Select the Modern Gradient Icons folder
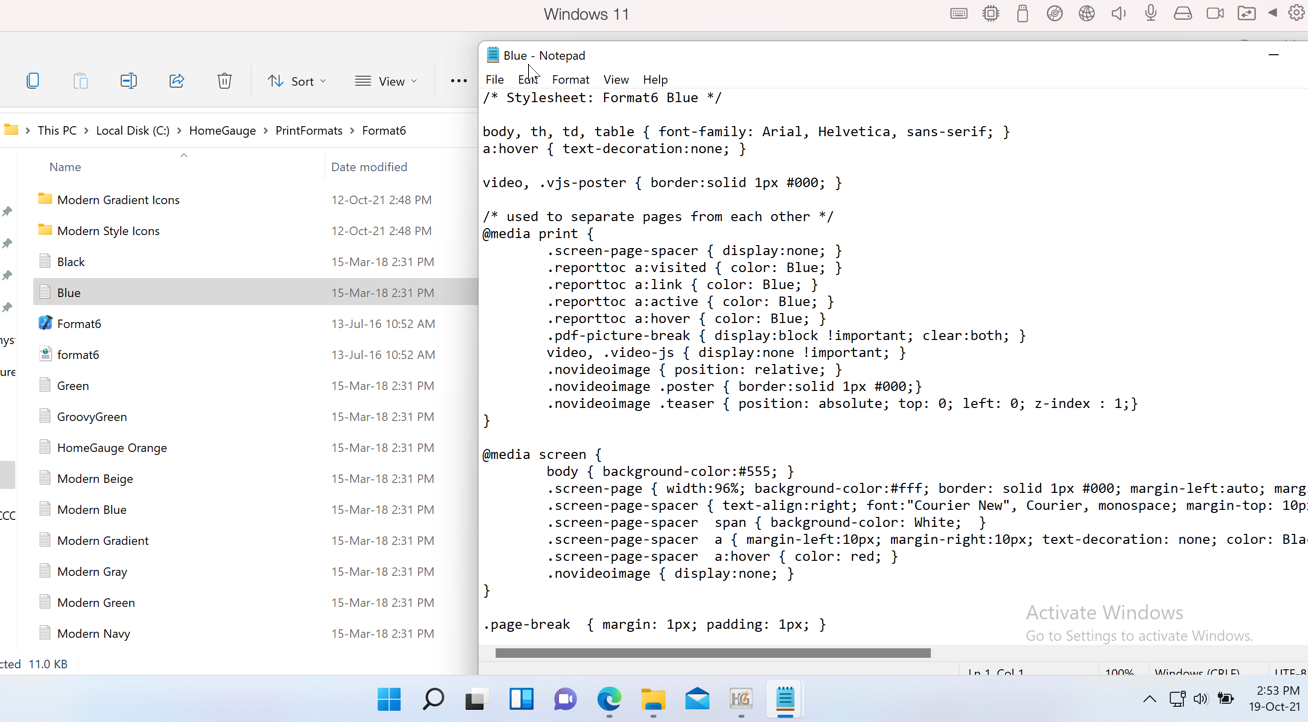Screen dimensions: 1308x722 [x=118, y=200]
